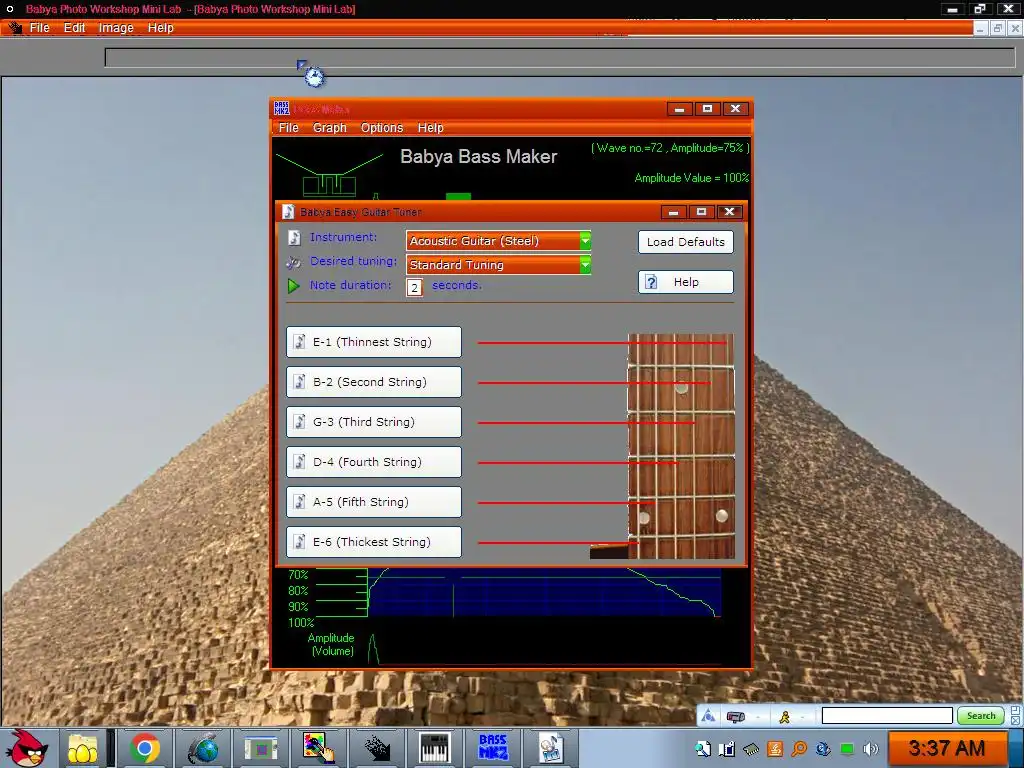The height and width of the screenshot is (768, 1024).
Task: Click the Load Defaults button
Action: pos(686,242)
